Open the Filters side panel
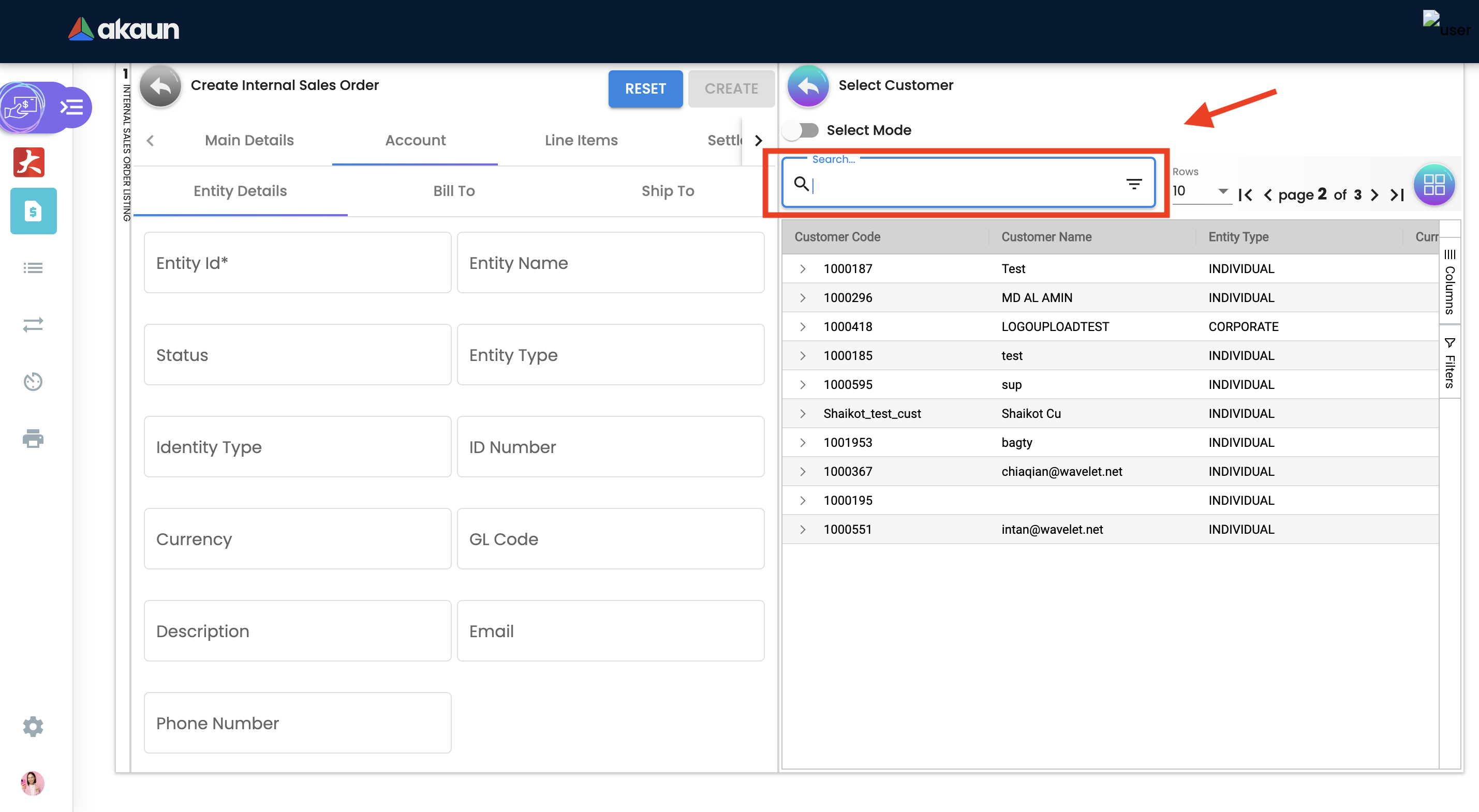This screenshot has height=812, width=1479. click(x=1449, y=363)
